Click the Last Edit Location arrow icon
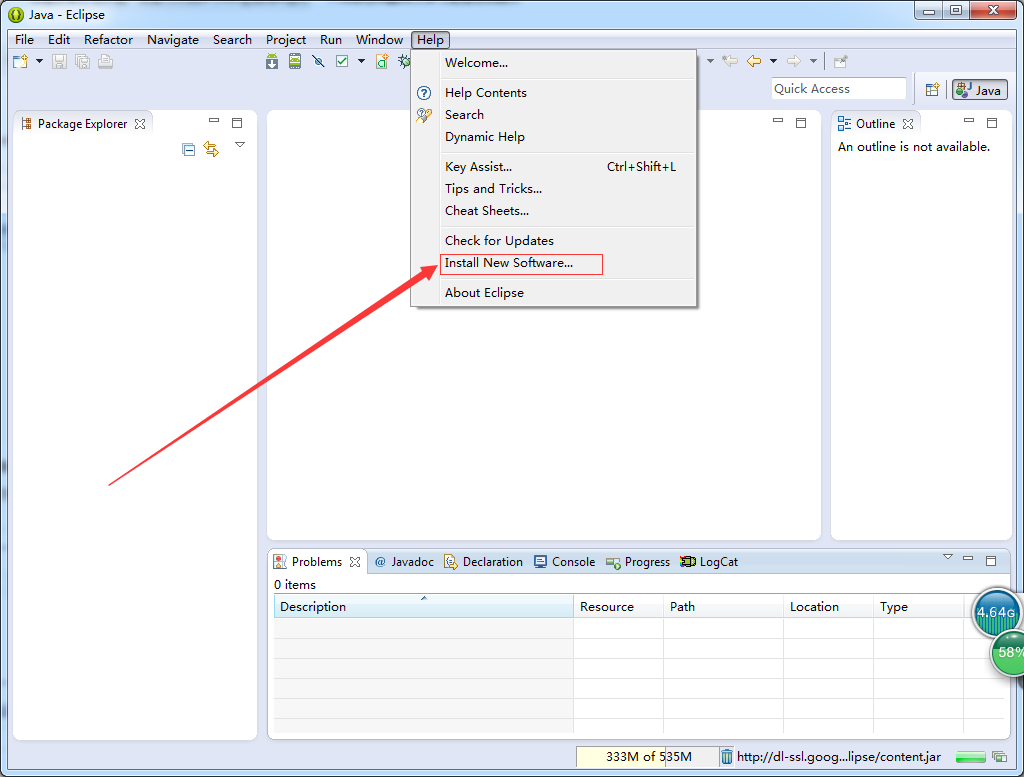1024x777 pixels. tap(730, 61)
